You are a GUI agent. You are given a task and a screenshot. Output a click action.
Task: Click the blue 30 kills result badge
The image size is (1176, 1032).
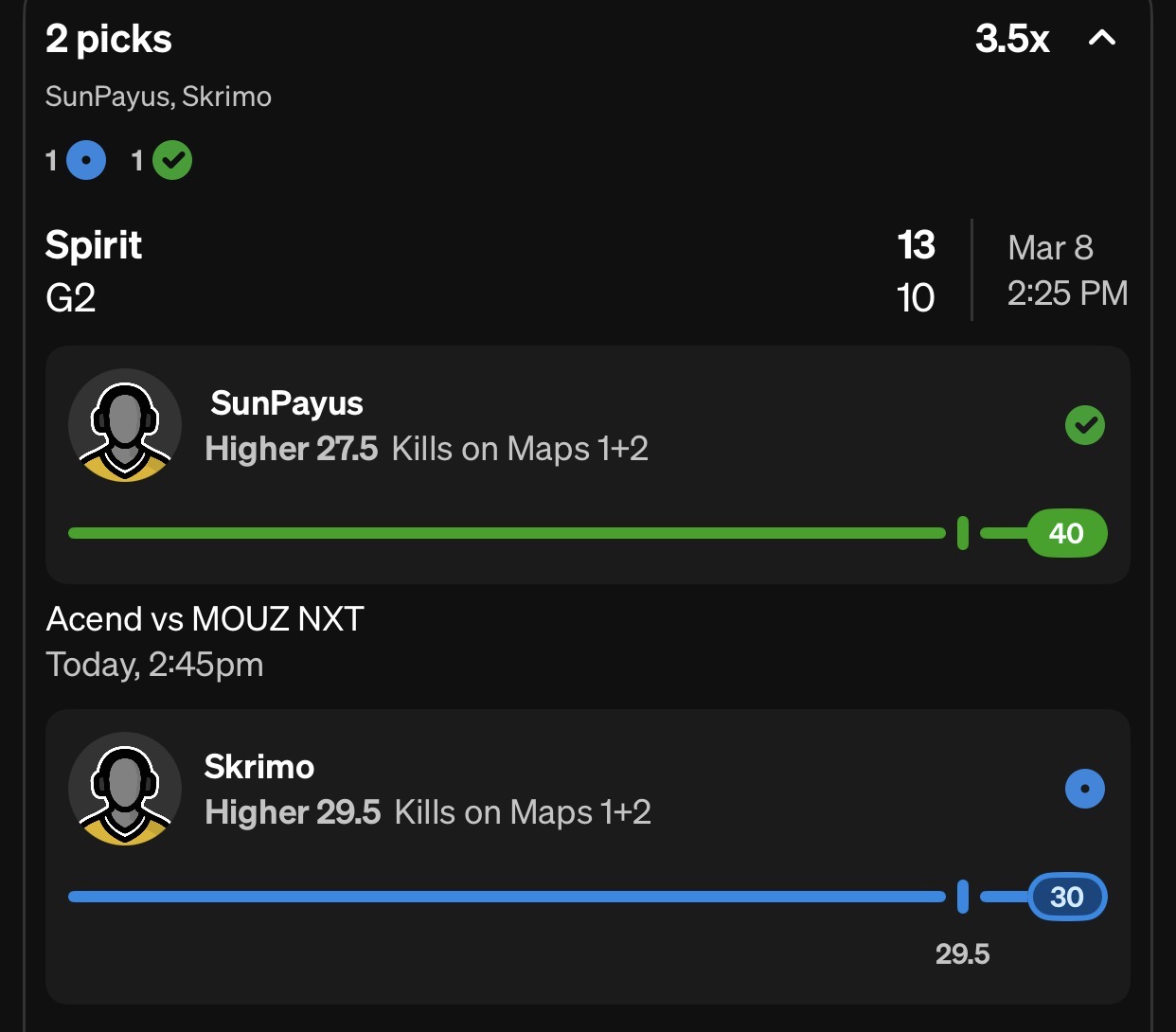pos(1066,897)
